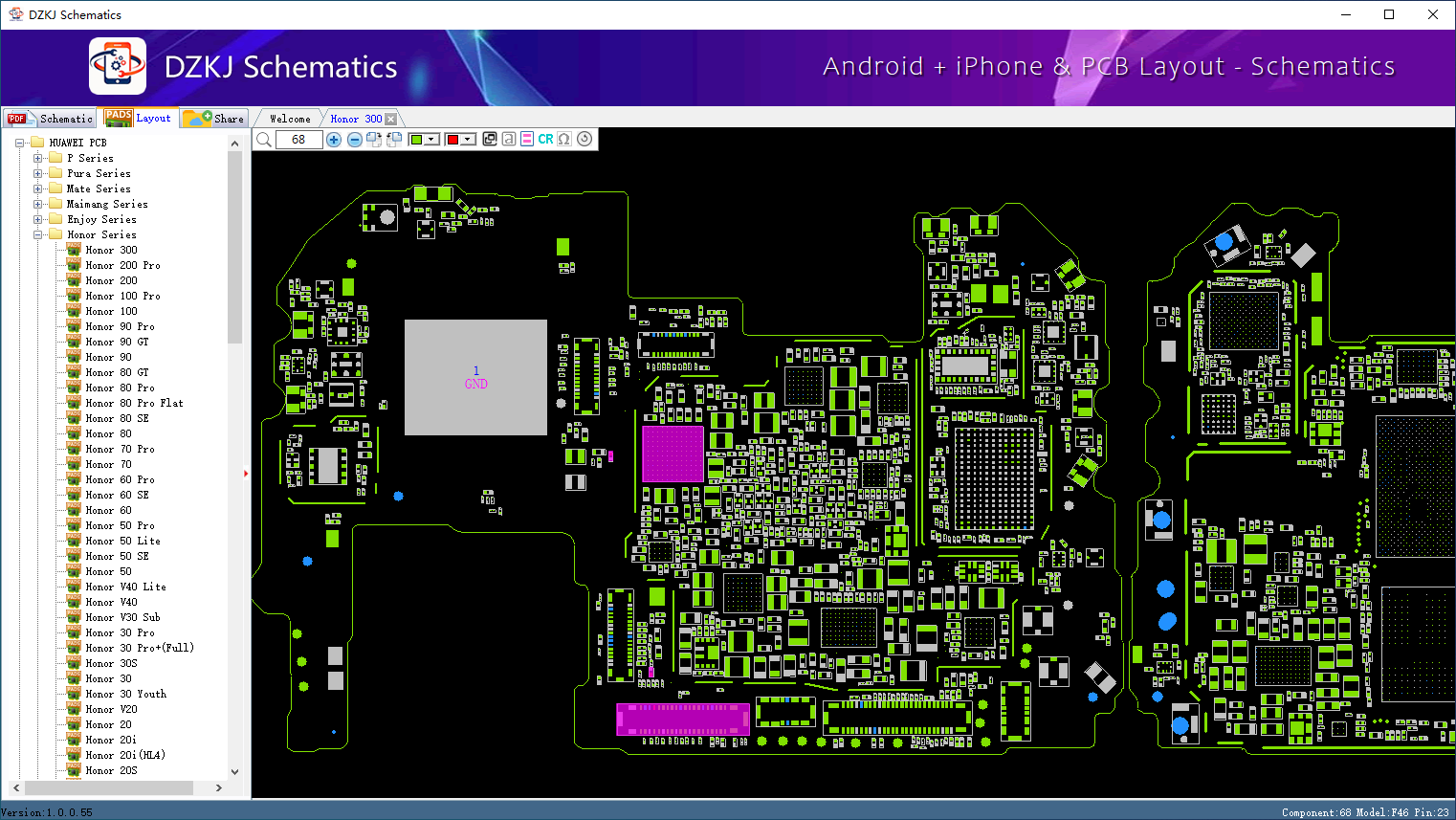Expand the Maimang Series folder
This screenshot has height=820, width=1456.
click(x=37, y=204)
